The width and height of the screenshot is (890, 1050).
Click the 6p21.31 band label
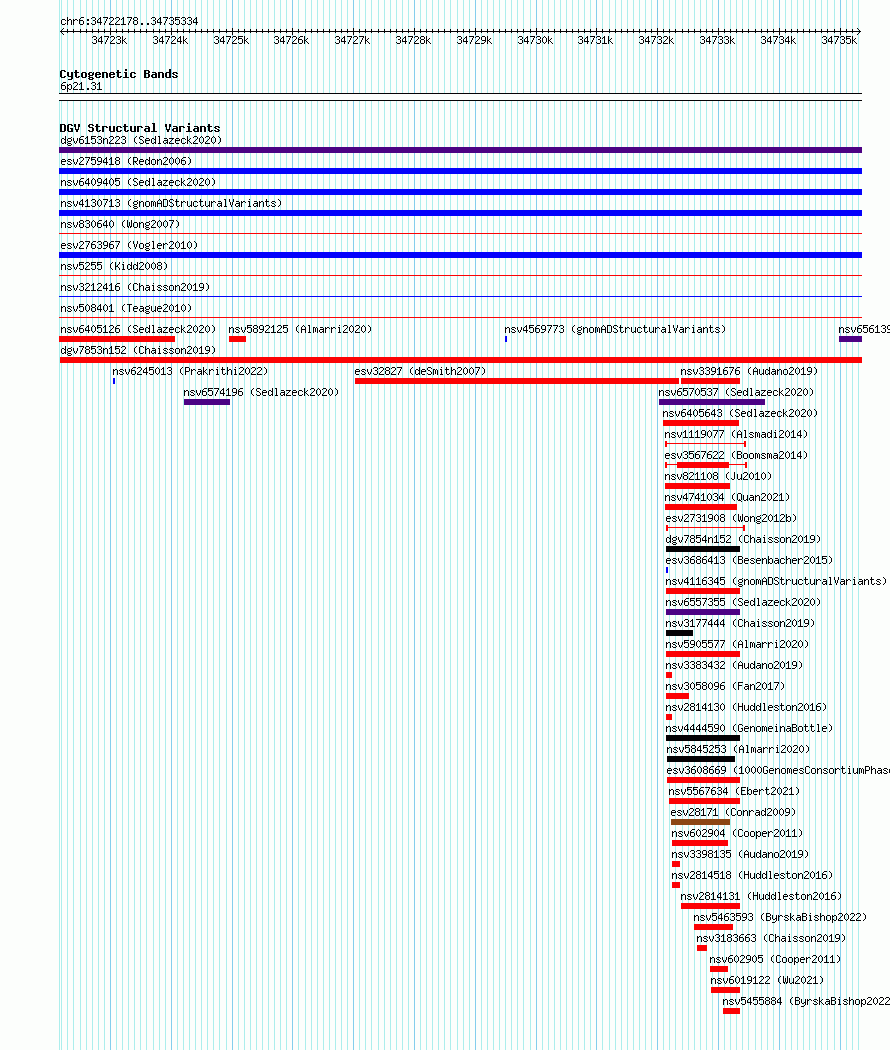(x=81, y=86)
